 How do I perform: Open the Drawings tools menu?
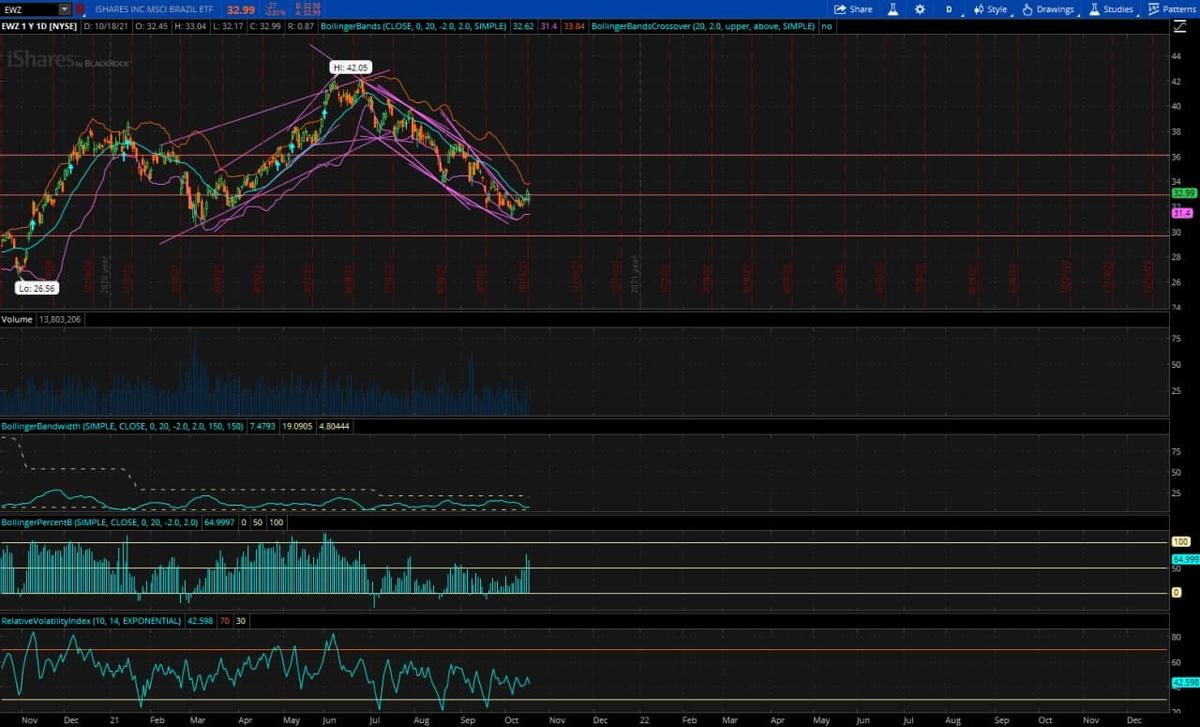1048,9
